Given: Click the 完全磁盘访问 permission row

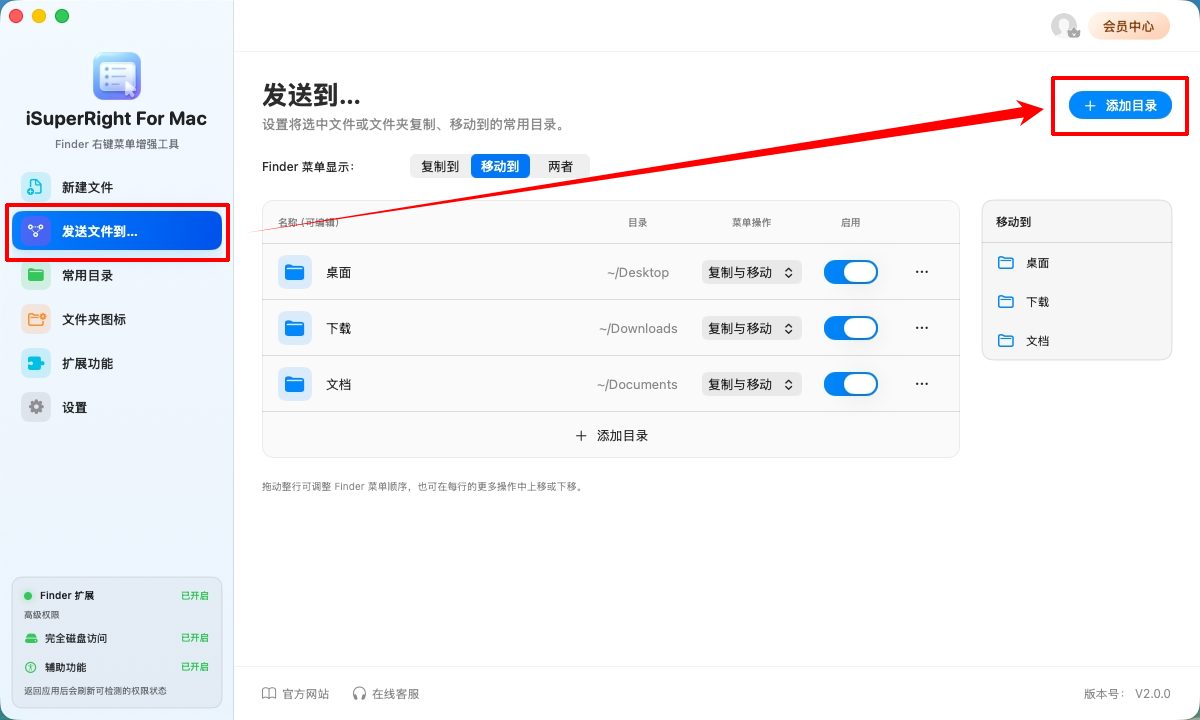Looking at the screenshot, I should [117, 638].
